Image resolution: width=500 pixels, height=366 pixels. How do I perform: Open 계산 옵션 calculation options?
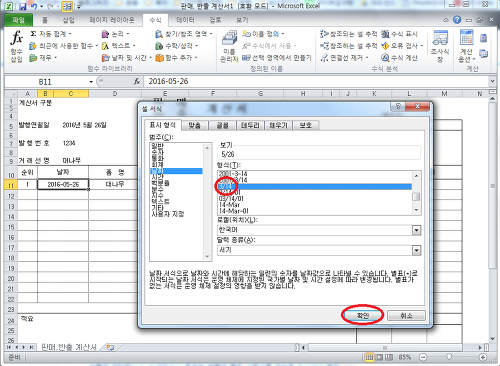click(466, 46)
